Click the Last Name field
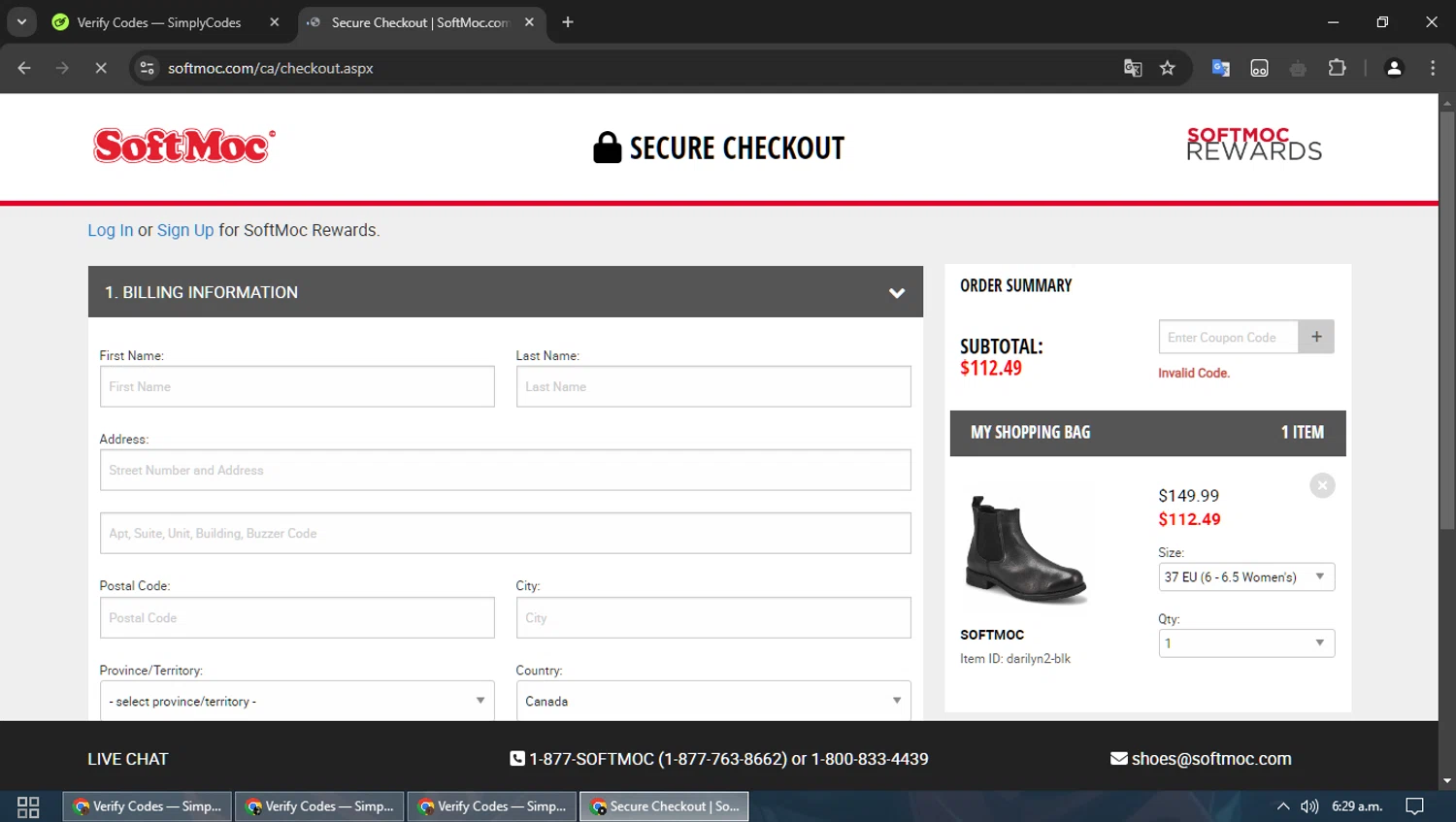 (x=713, y=386)
